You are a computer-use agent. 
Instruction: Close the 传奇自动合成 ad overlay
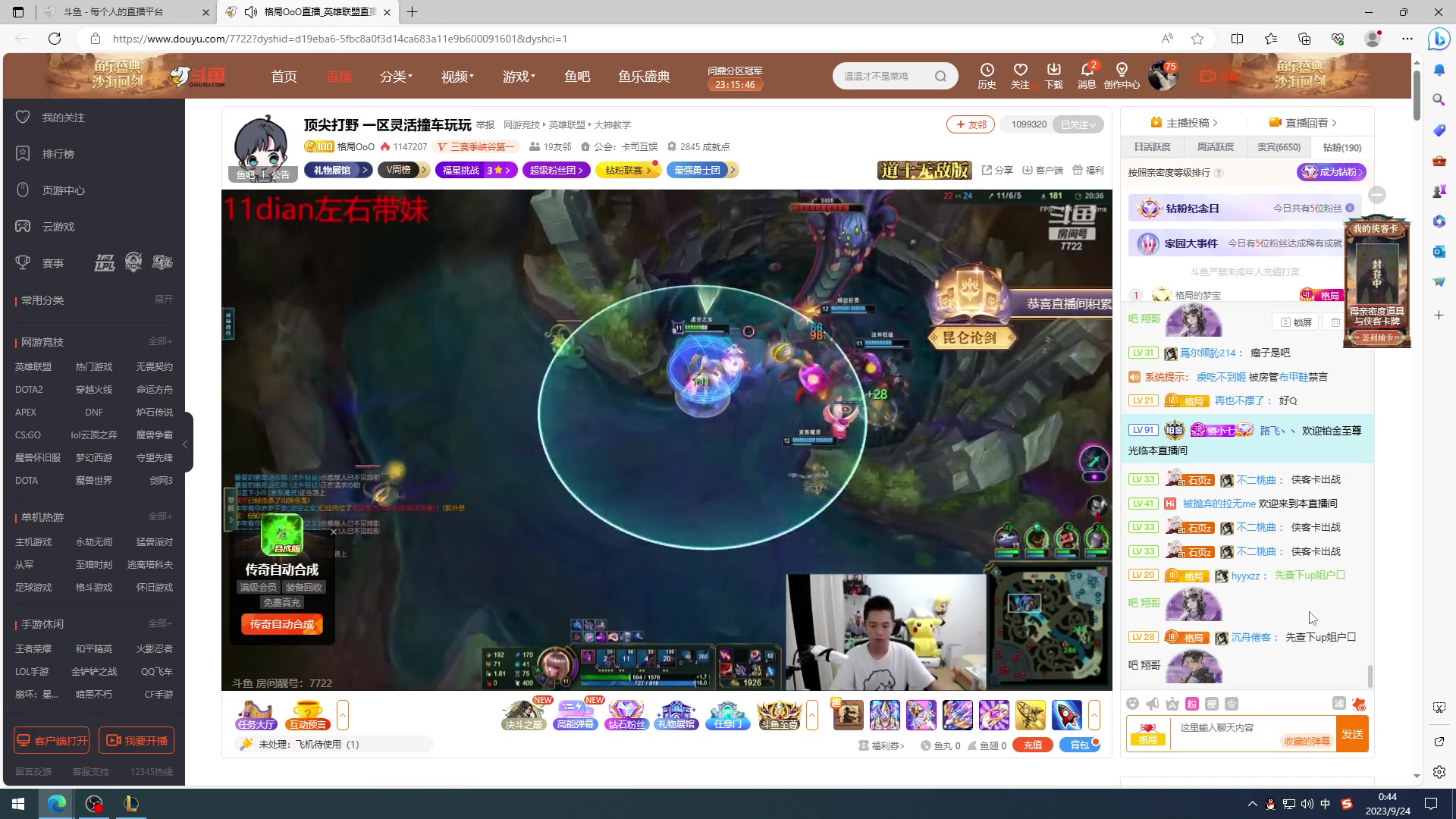pyautogui.click(x=333, y=532)
